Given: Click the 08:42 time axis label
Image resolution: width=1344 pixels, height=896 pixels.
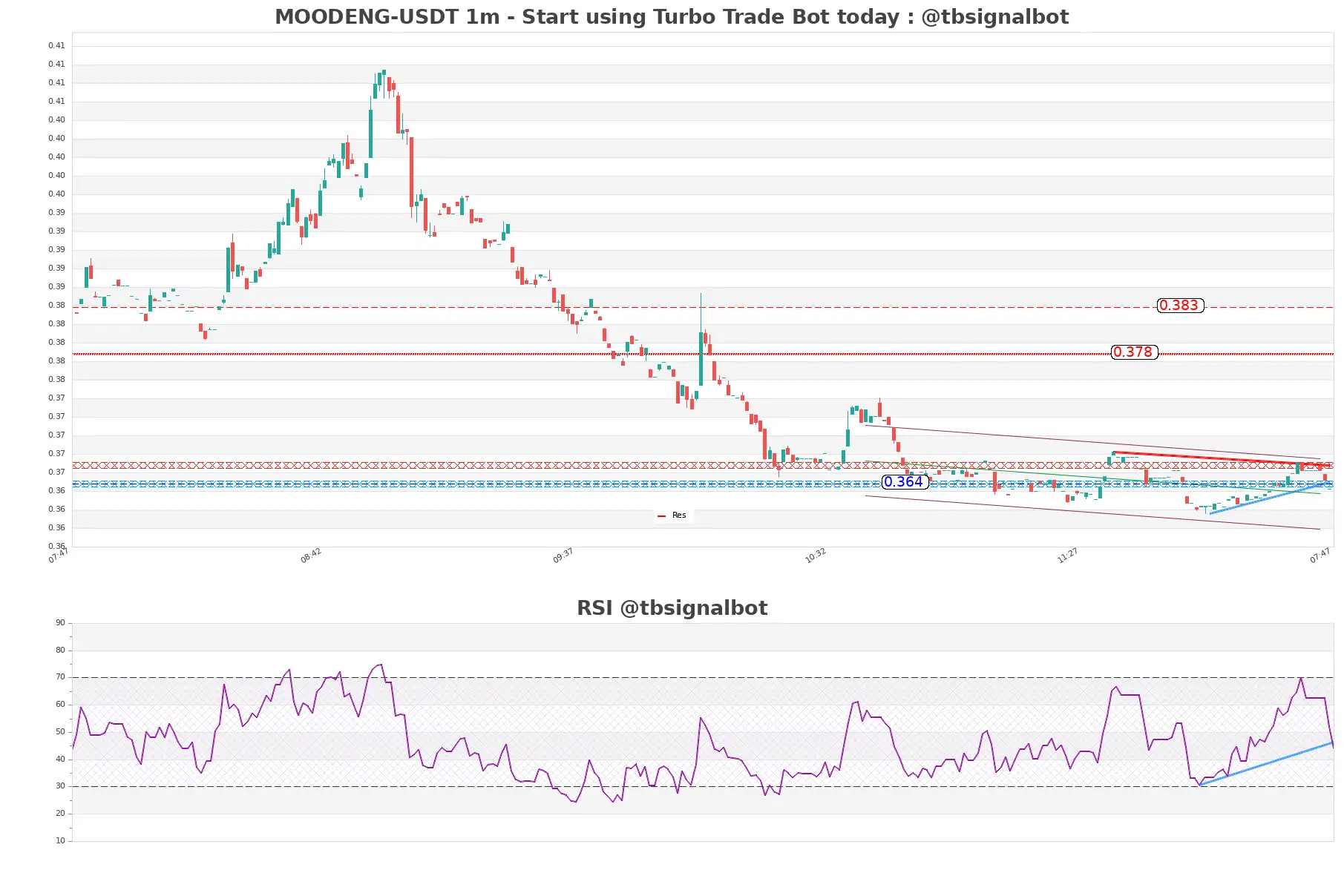Looking at the screenshot, I should (311, 556).
